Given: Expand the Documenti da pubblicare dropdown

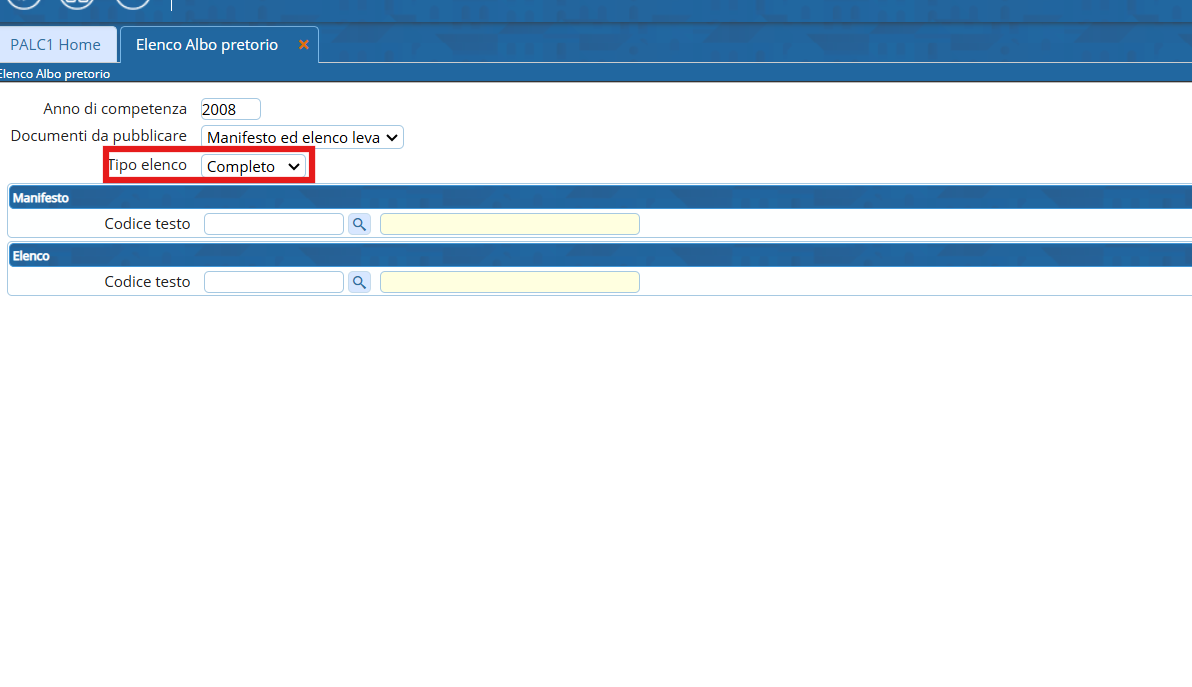Looking at the screenshot, I should (302, 138).
